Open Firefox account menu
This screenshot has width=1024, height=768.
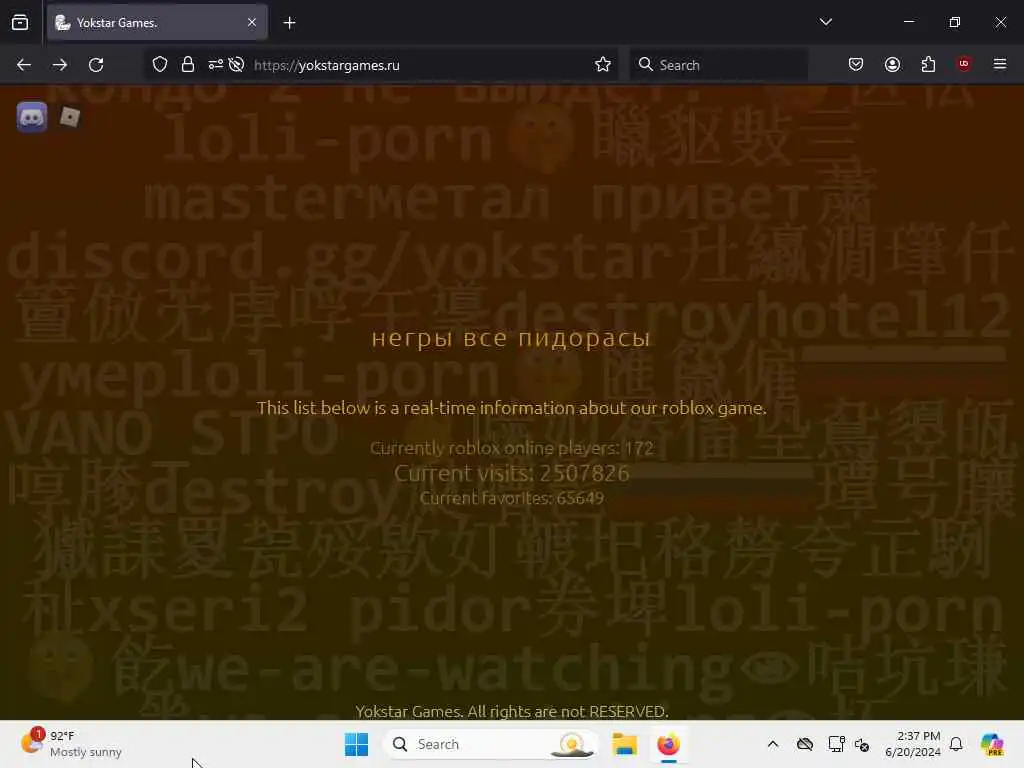pyautogui.click(x=893, y=64)
